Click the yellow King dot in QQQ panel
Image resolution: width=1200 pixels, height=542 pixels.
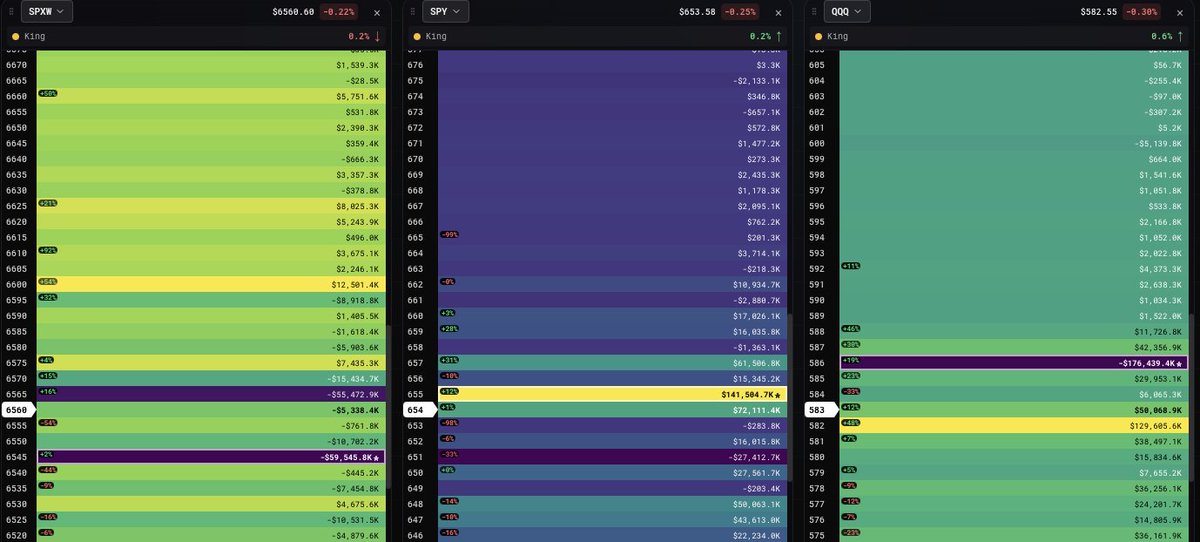click(x=819, y=36)
